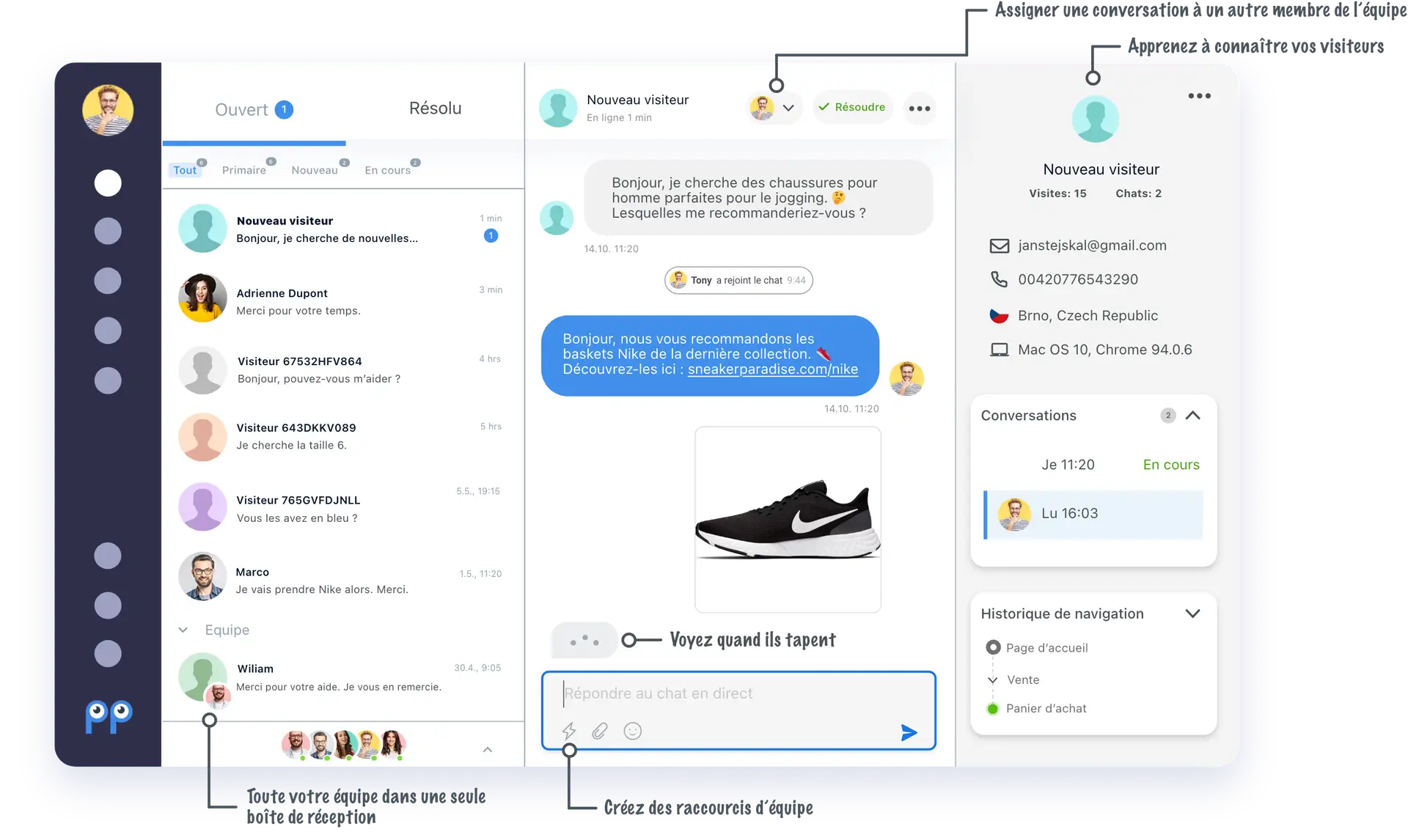1408x840 pixels.
Task: Select the En cours filter
Action: click(388, 170)
